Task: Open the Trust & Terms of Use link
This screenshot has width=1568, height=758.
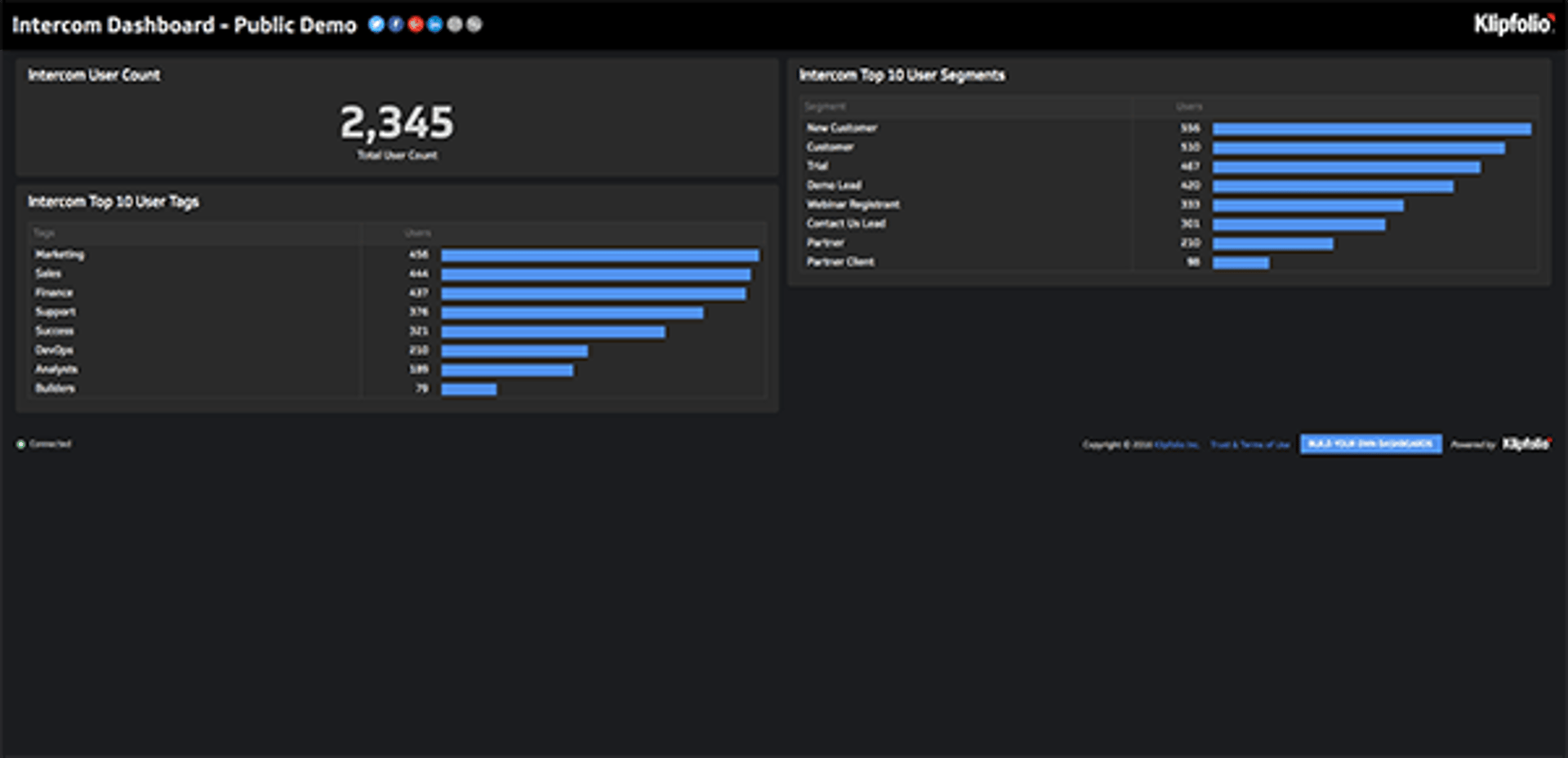Action: [1249, 445]
